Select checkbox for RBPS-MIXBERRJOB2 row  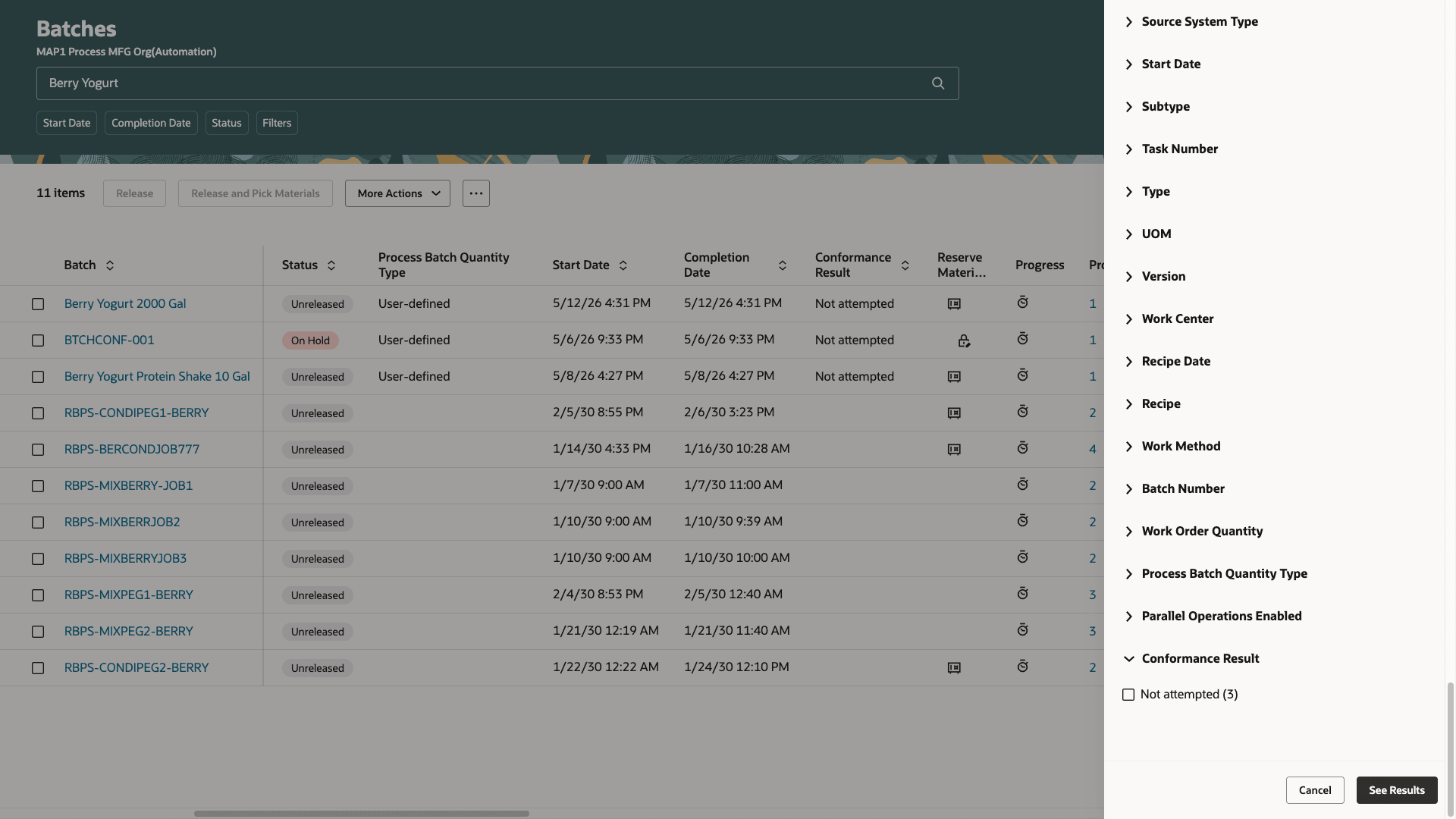pos(38,522)
